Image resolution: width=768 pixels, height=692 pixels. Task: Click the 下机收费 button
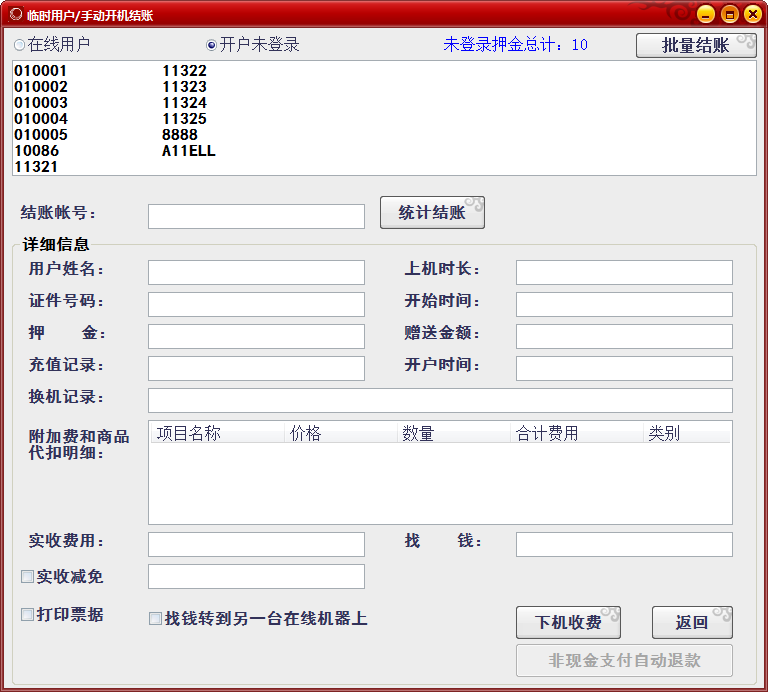(568, 622)
